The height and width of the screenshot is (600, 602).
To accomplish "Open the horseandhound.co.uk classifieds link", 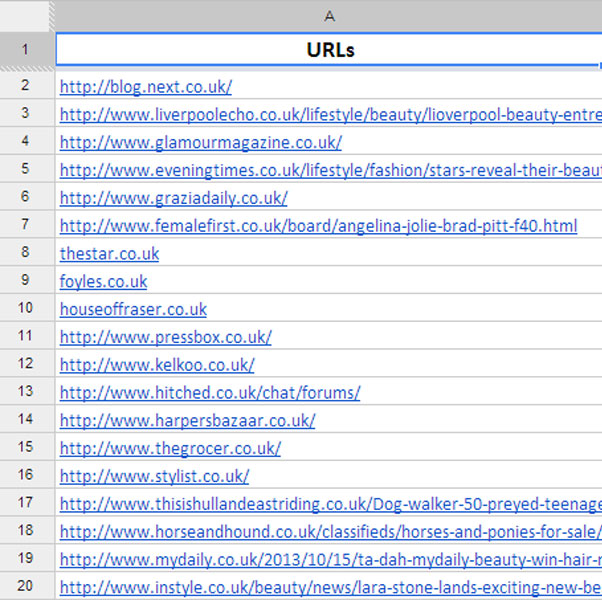I will click(x=330, y=531).
